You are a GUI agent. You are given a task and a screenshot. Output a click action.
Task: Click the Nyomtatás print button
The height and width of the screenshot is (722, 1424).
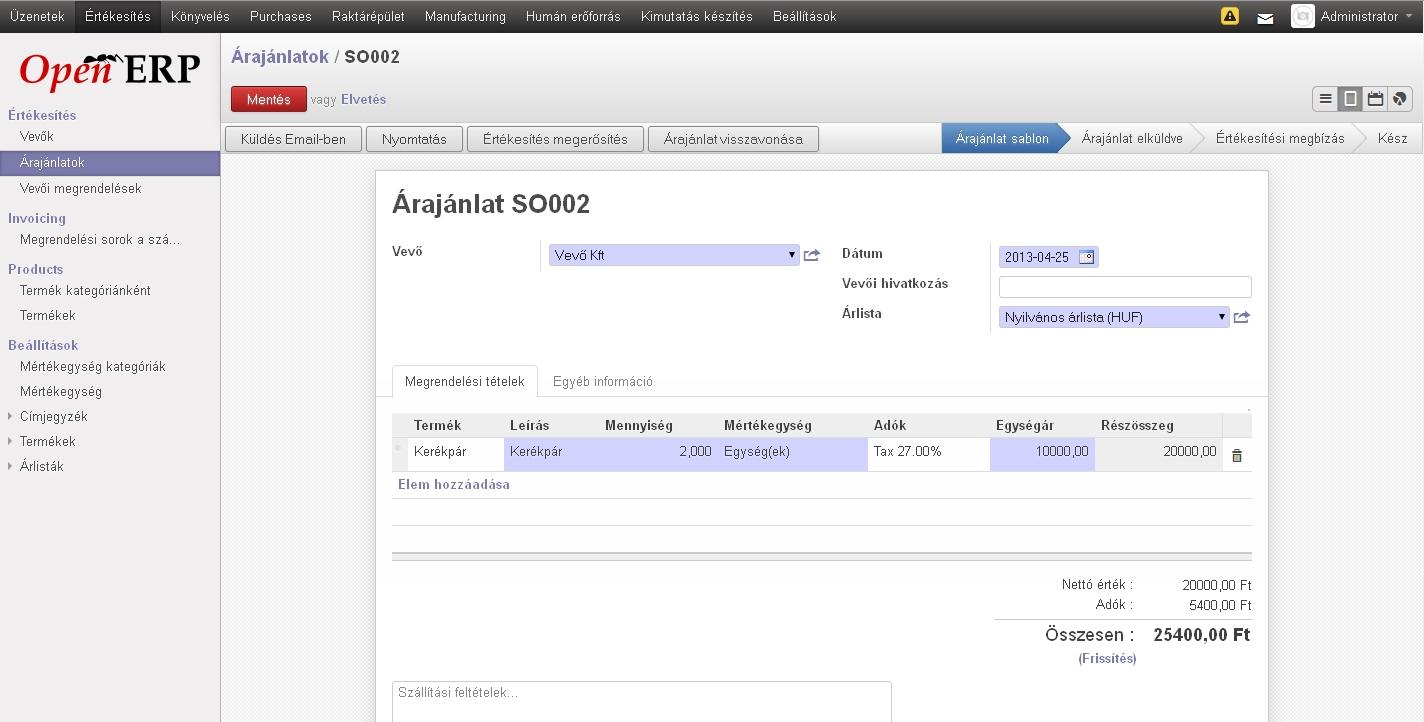click(x=414, y=139)
